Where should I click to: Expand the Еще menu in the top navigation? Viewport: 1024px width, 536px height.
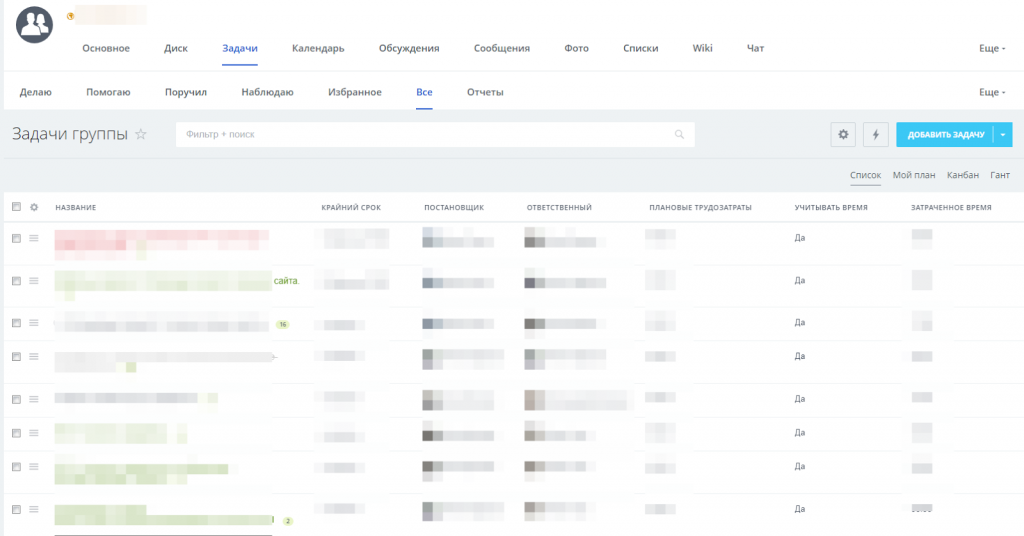(x=992, y=48)
